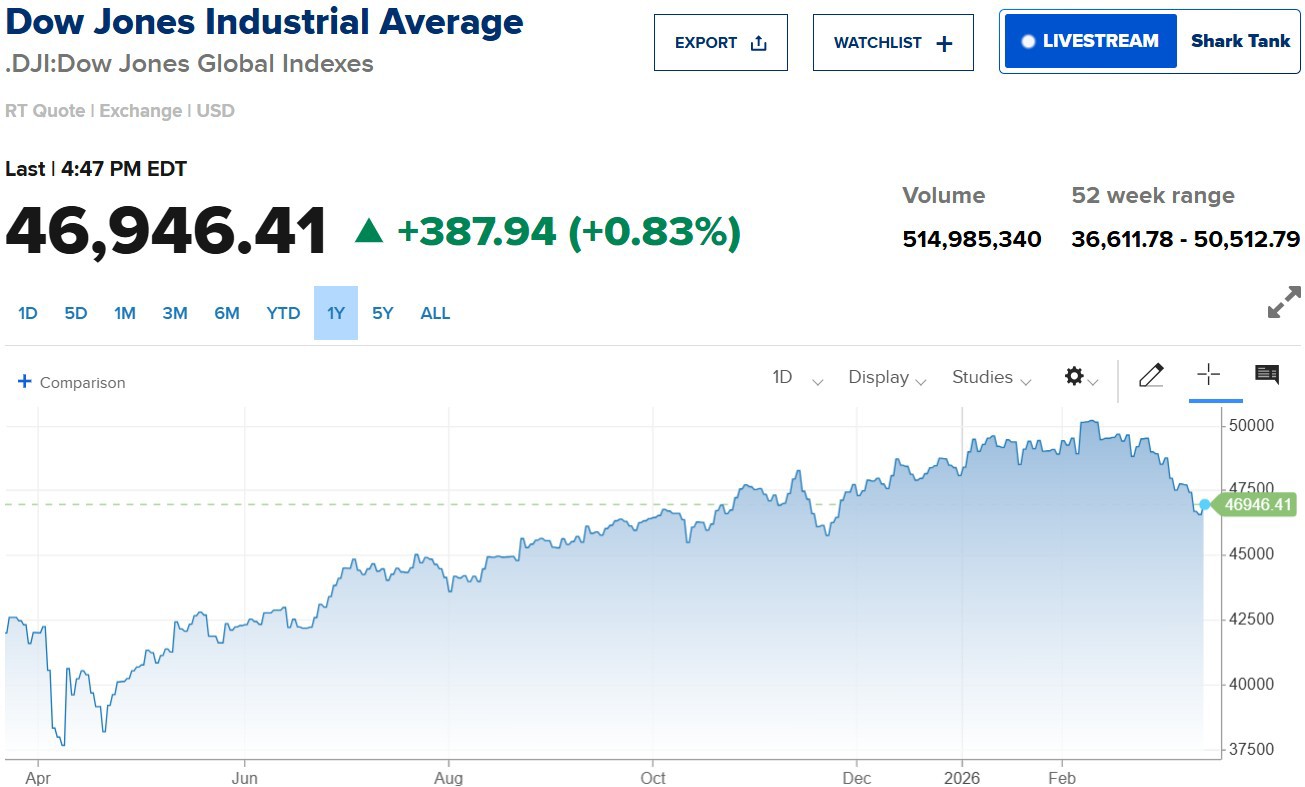Switch to the YTD tab
Viewport: 1305px width, 787px height.
point(283,313)
